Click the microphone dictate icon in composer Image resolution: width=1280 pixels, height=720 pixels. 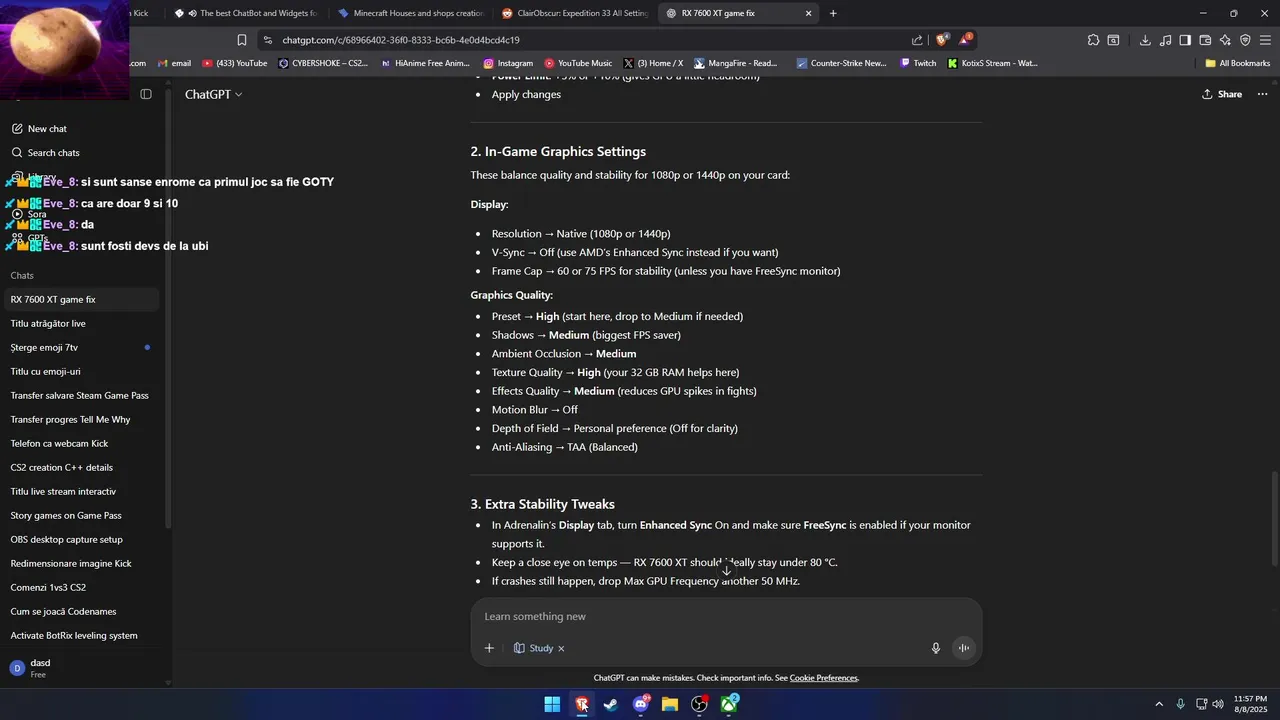pos(936,648)
